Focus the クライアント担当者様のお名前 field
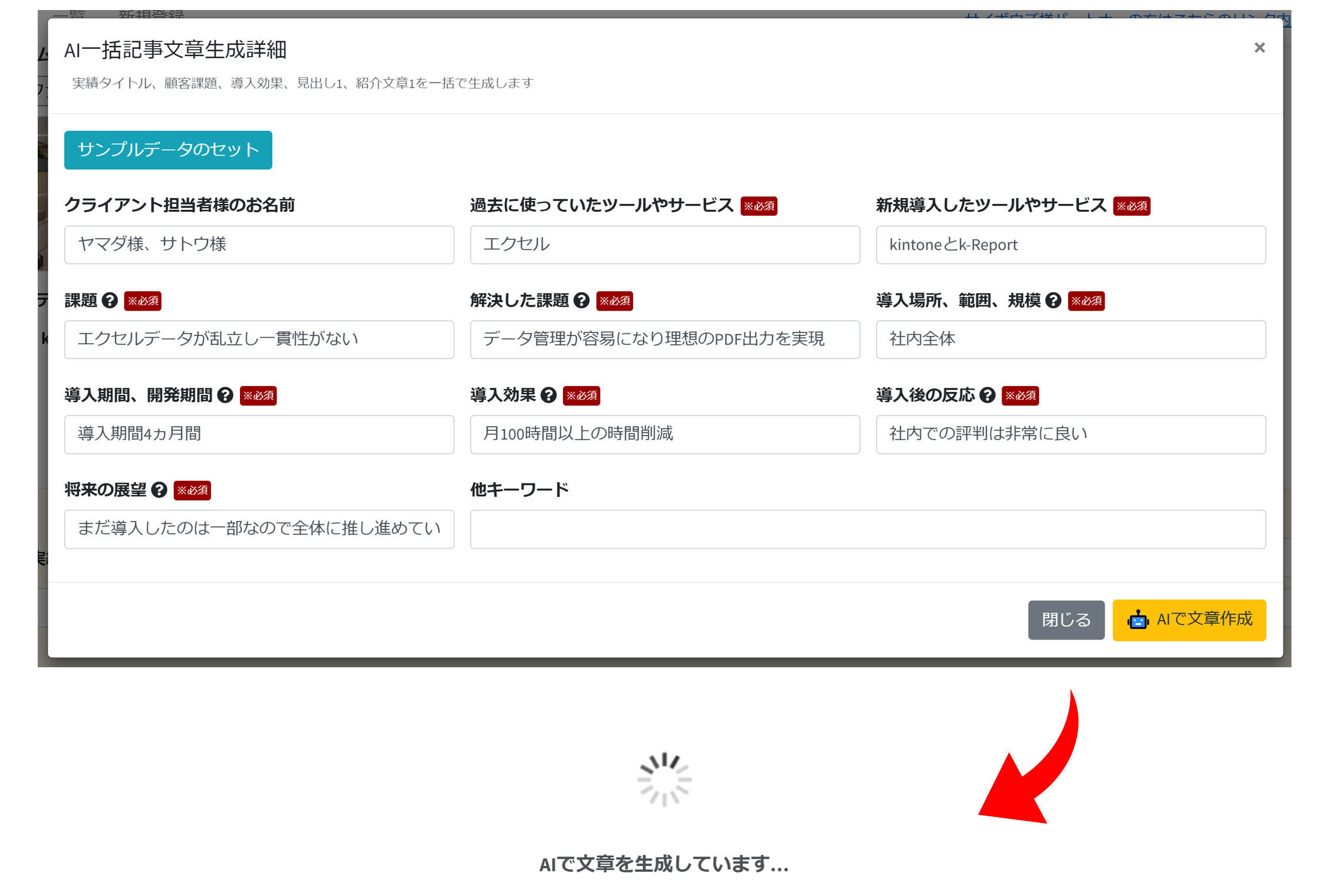This screenshot has height=896, width=1328. (259, 245)
